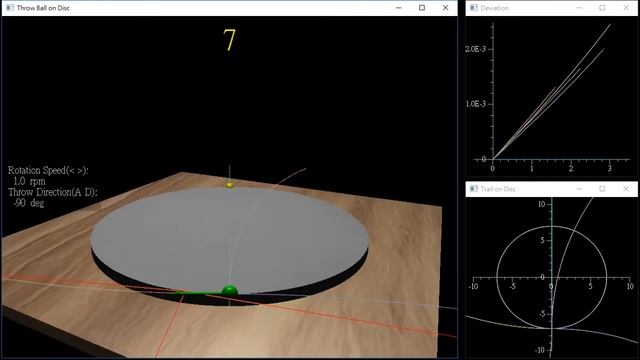
Task: Click the Deviation window title text
Action: tap(494, 8)
